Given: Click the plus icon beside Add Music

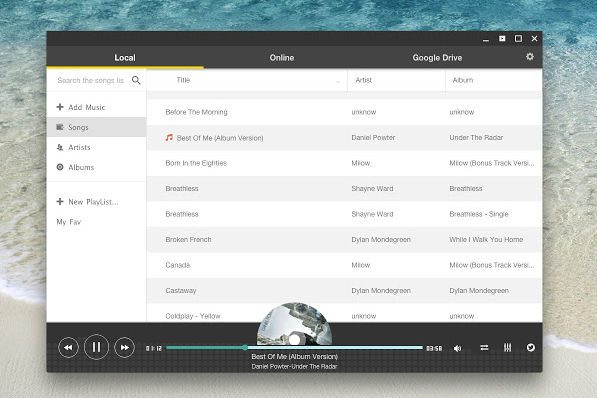Looking at the screenshot, I should point(60,107).
